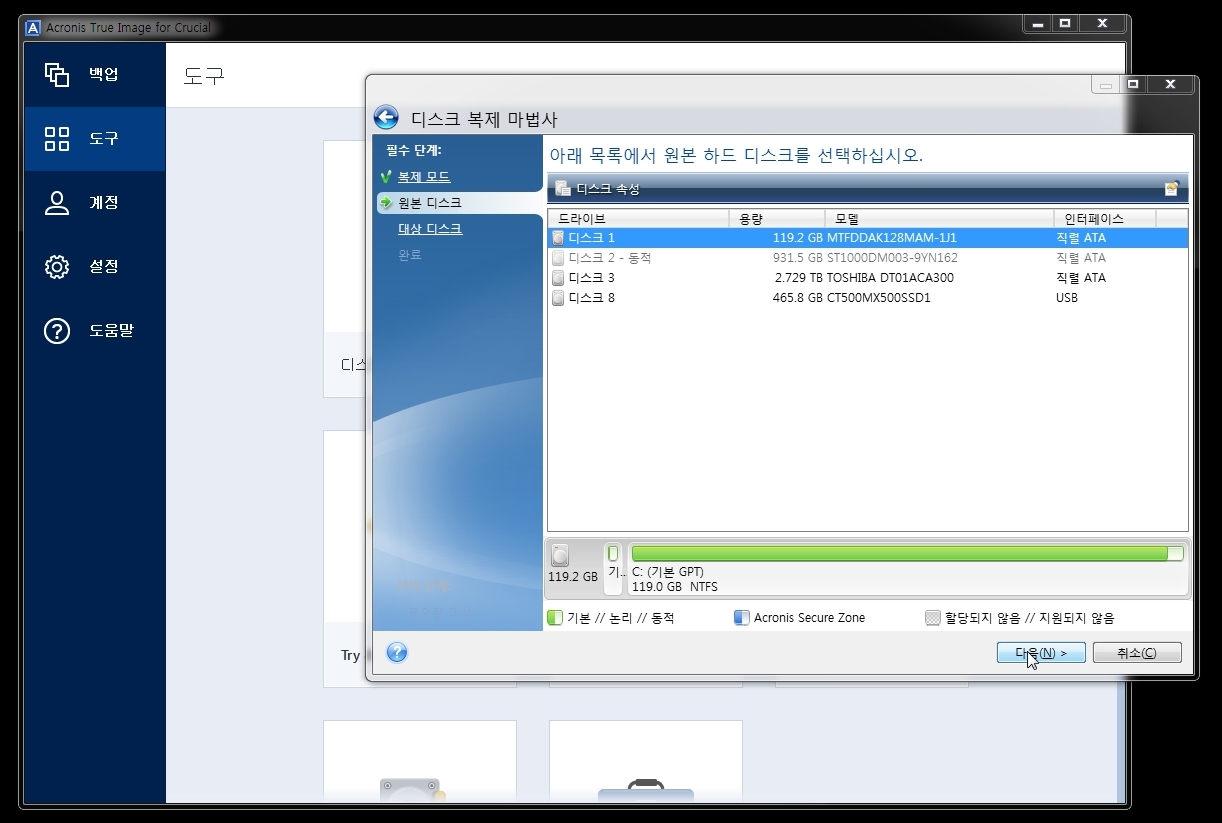1222x823 pixels.
Task: Click the wizard help question icon
Action: (x=397, y=652)
